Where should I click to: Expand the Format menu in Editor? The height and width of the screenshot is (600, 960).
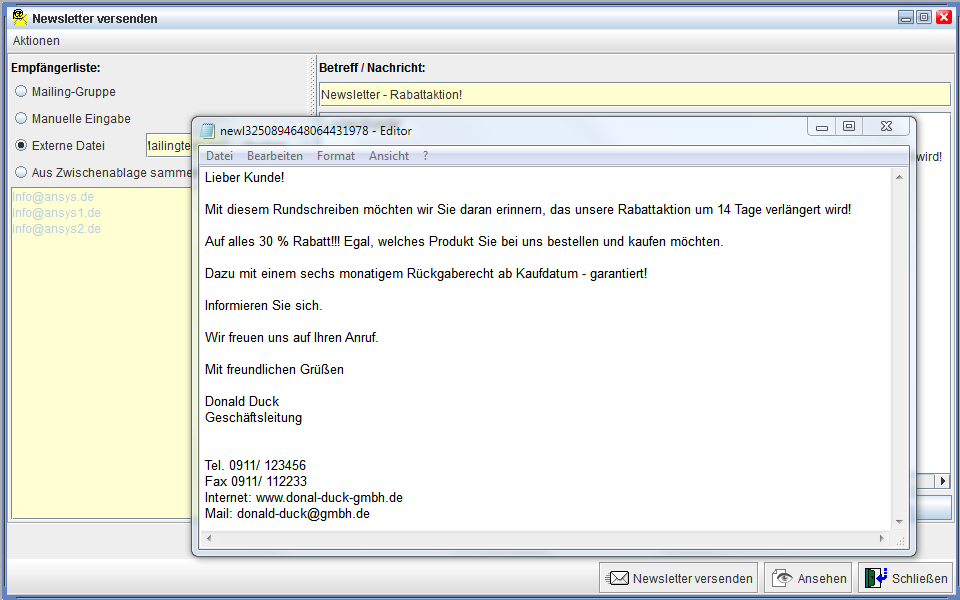click(336, 156)
